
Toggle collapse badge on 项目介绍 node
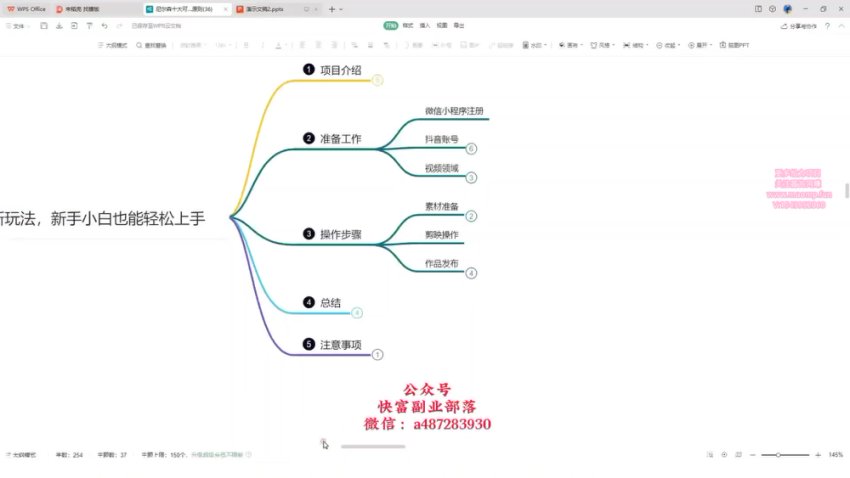(x=377, y=80)
